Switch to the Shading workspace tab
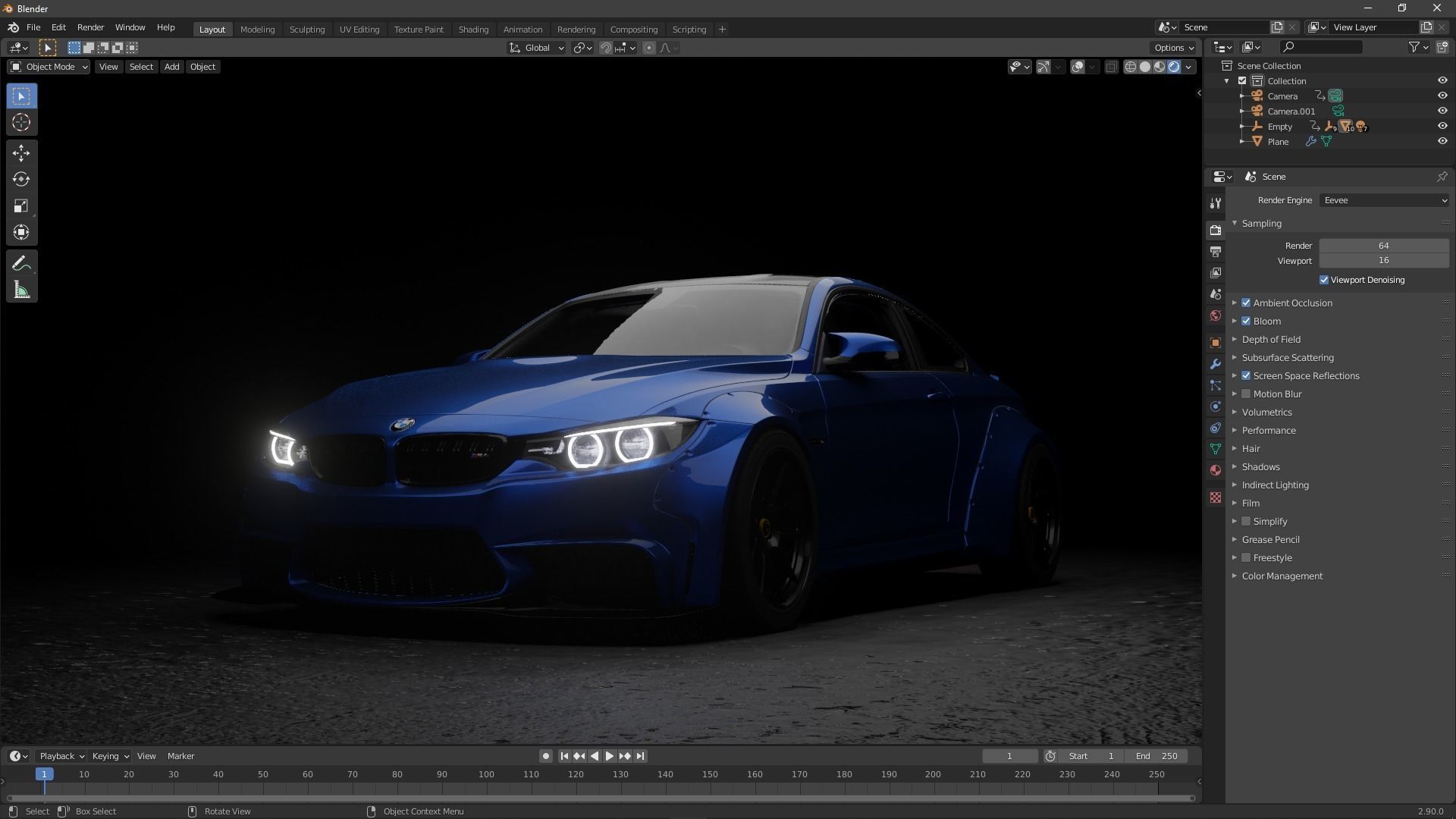The height and width of the screenshot is (819, 1456). tap(473, 30)
